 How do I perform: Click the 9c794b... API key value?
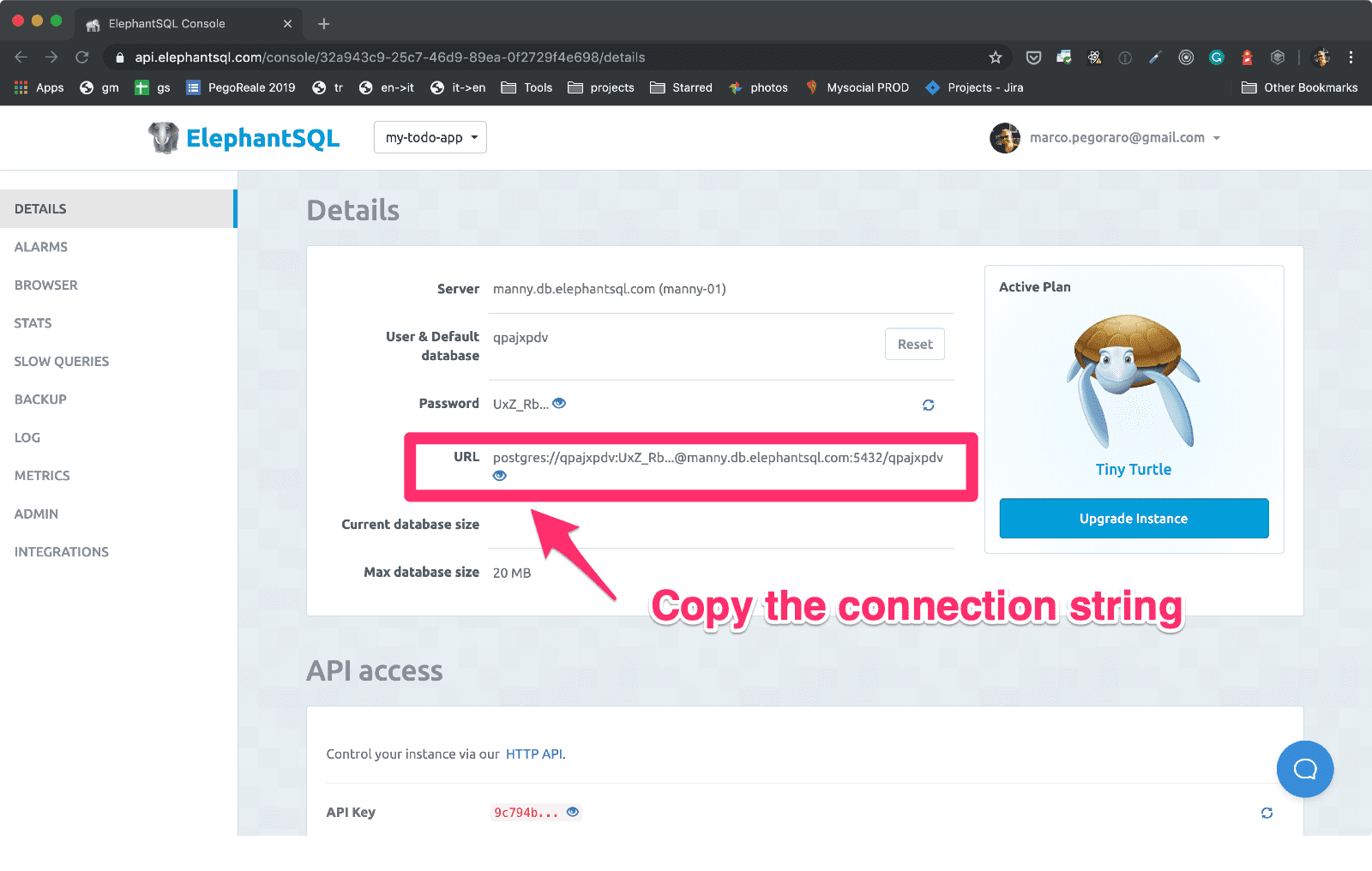[526, 813]
